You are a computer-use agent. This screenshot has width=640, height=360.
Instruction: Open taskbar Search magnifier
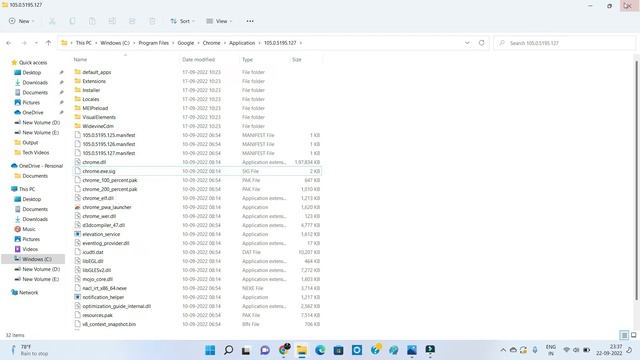pos(229,350)
